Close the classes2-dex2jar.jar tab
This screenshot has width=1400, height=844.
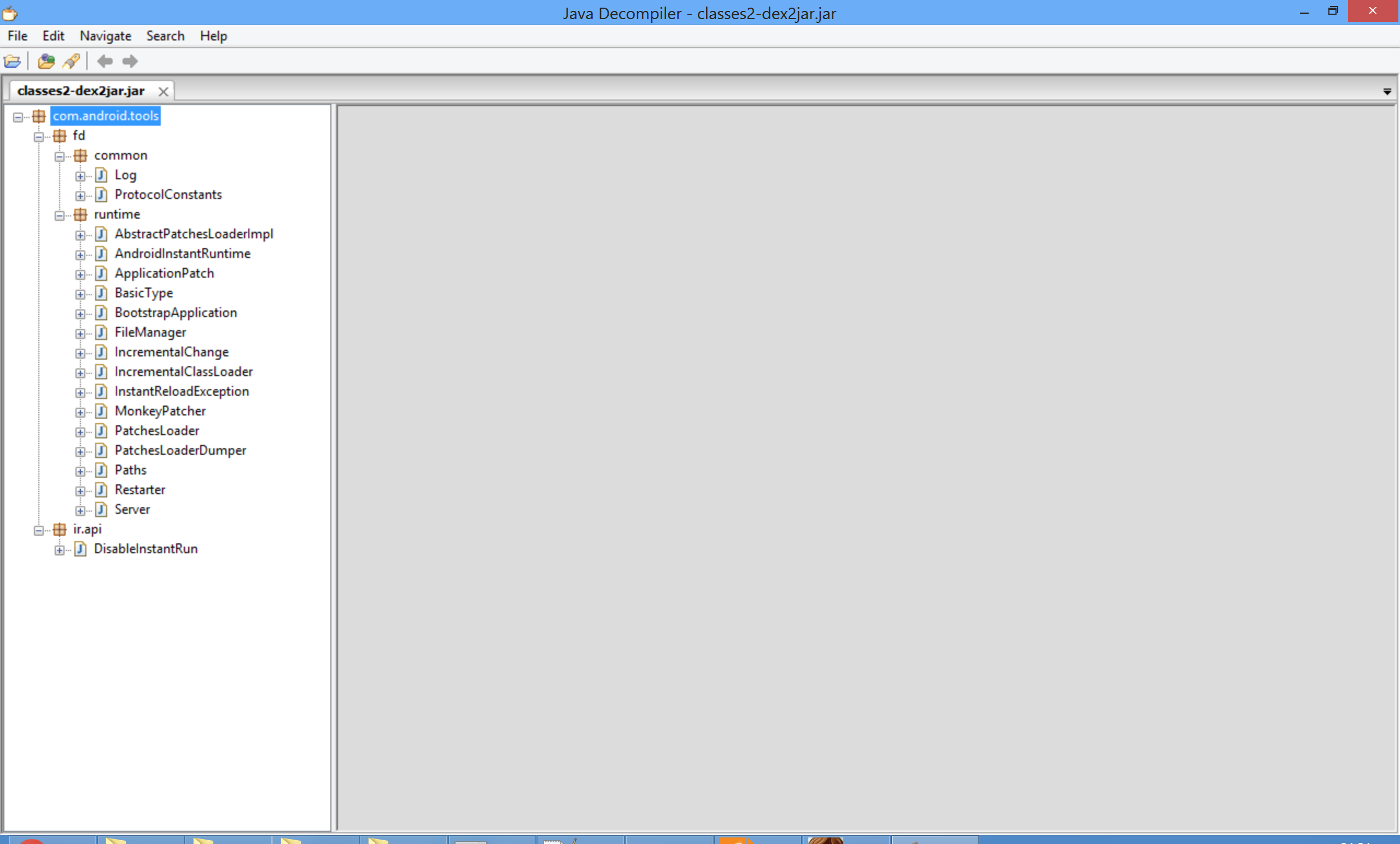tap(163, 91)
